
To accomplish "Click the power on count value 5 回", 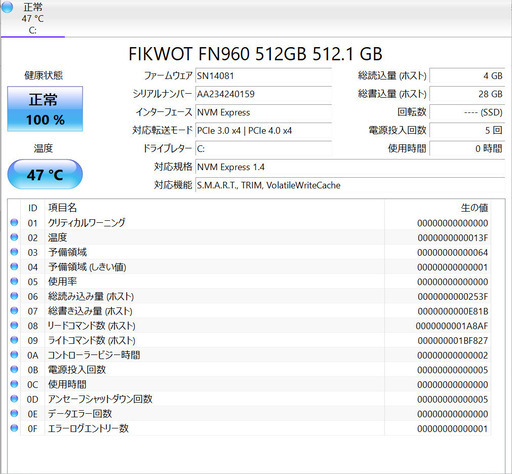I will (467, 131).
